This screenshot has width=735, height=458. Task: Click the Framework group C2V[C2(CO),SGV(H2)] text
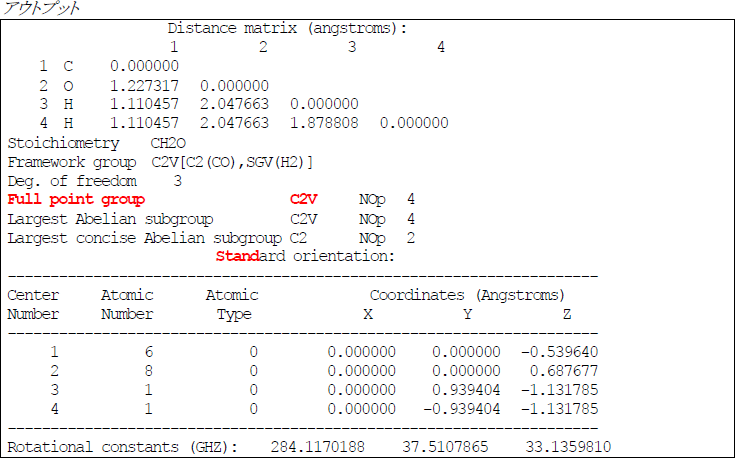(x=160, y=162)
